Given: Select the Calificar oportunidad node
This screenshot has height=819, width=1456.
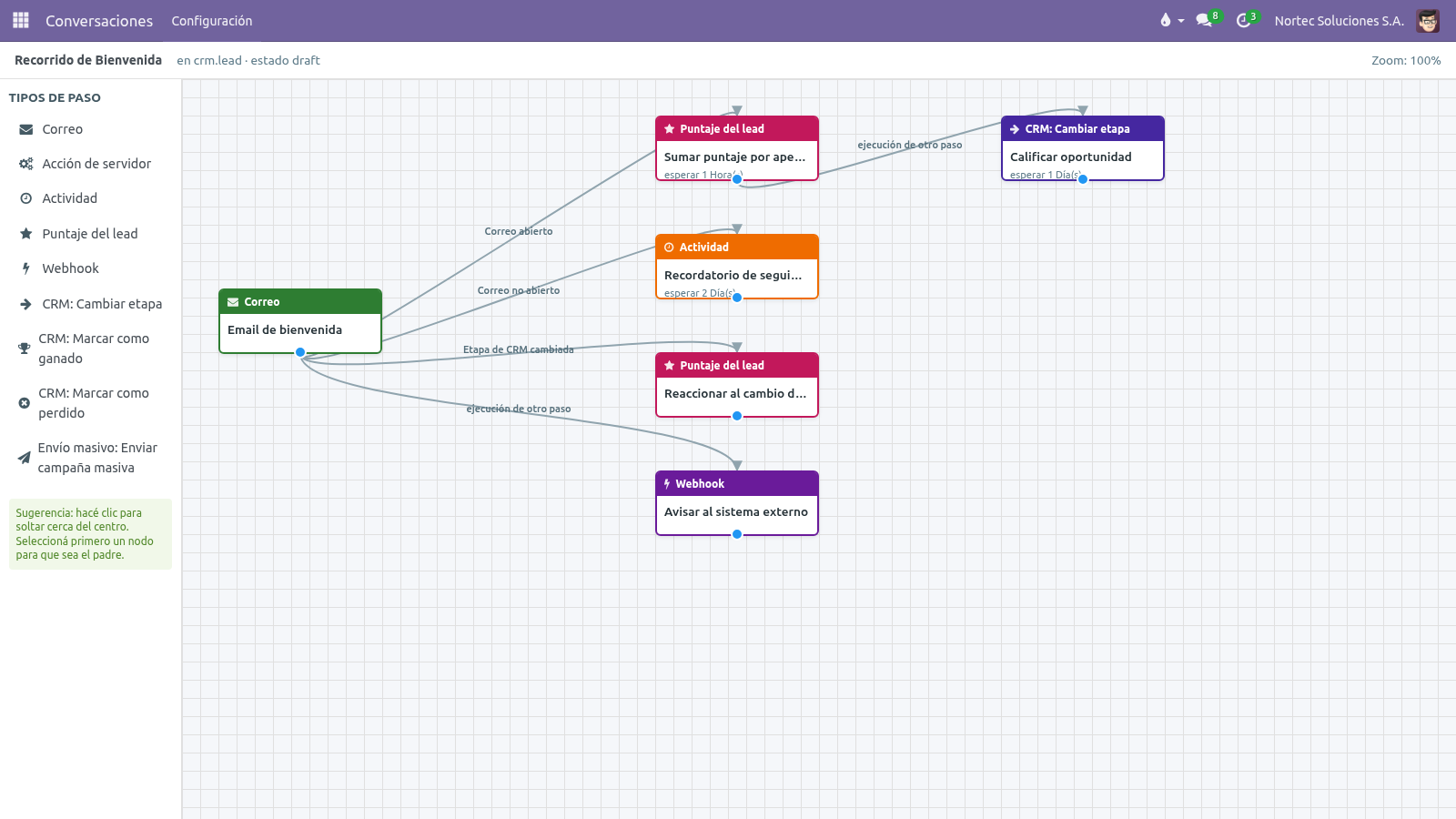Looking at the screenshot, I should [x=1083, y=148].
